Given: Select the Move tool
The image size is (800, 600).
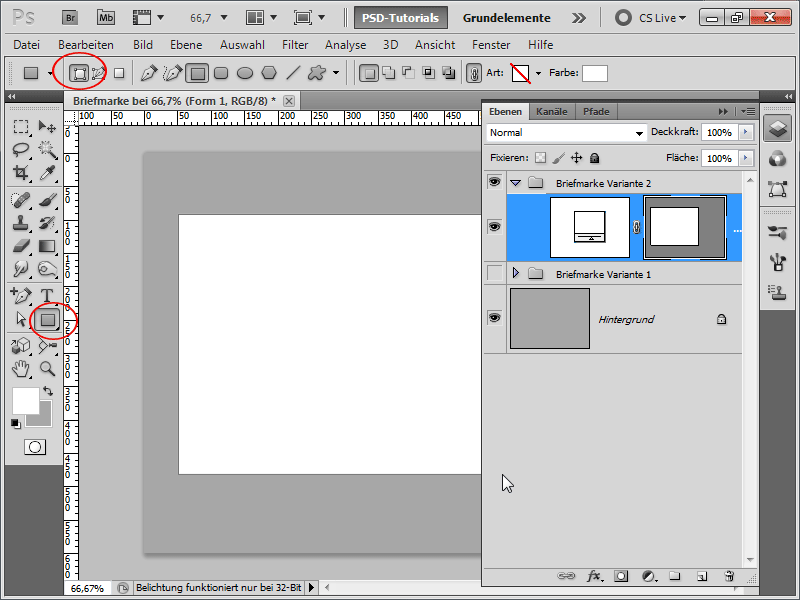Looking at the screenshot, I should (x=47, y=127).
